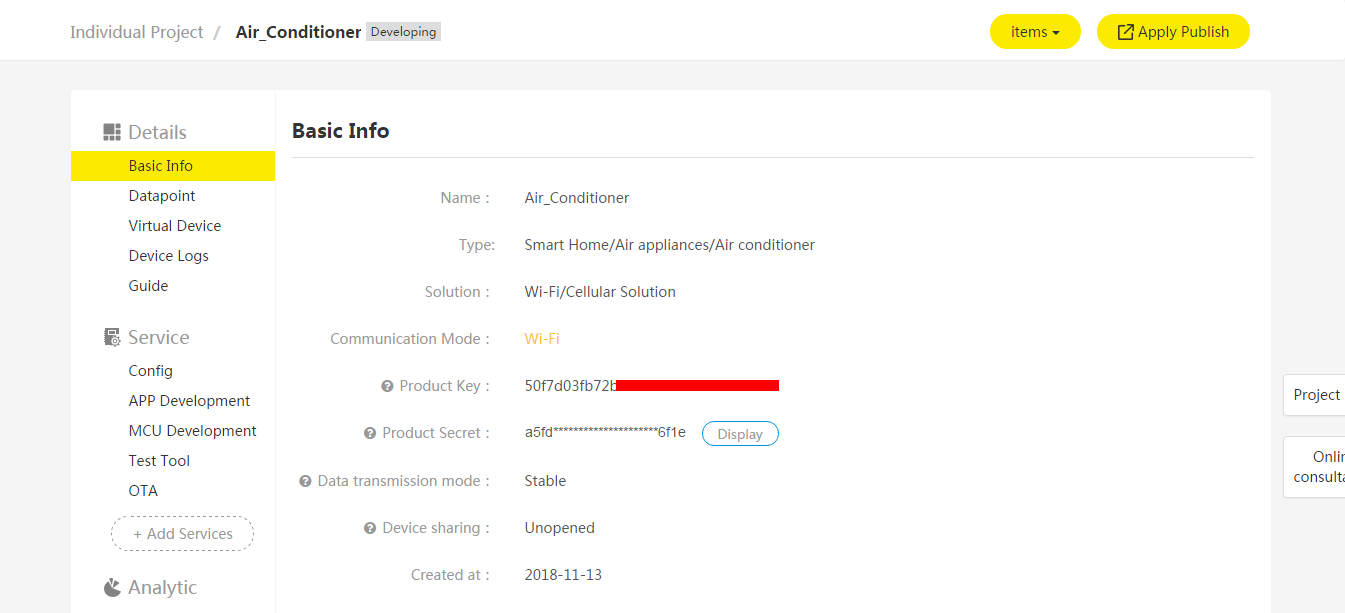Open the Datapoint page

pyautogui.click(x=162, y=196)
